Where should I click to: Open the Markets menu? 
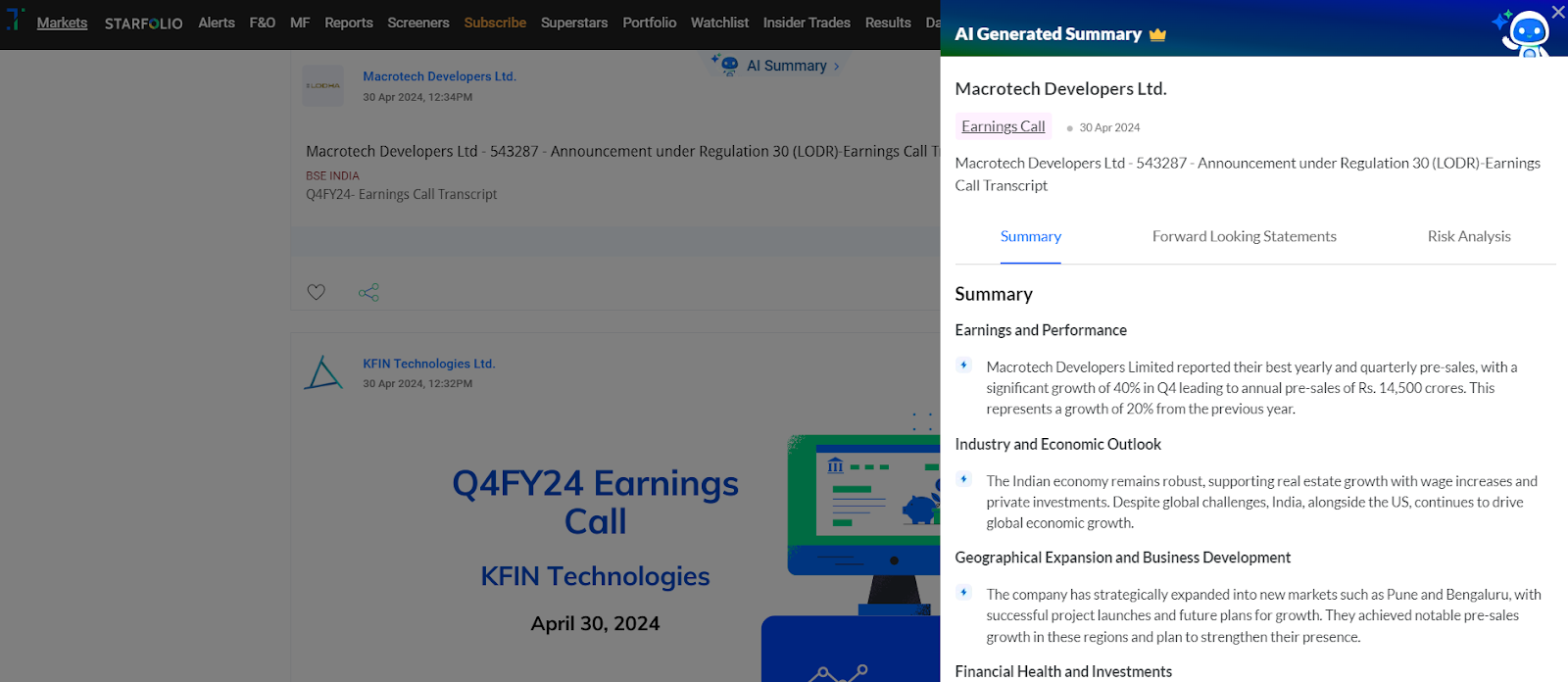(62, 23)
